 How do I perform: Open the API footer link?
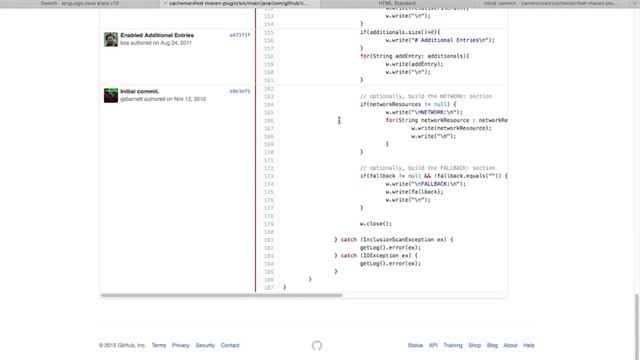point(433,345)
